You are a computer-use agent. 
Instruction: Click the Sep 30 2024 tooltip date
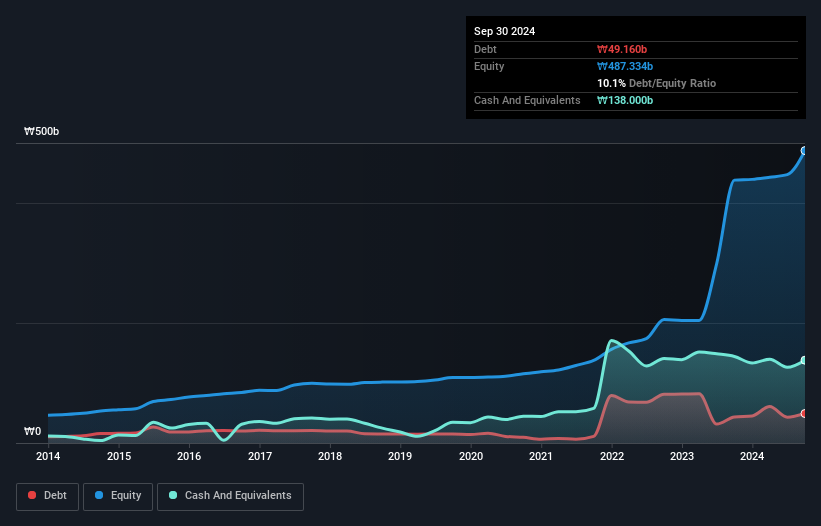coord(504,31)
